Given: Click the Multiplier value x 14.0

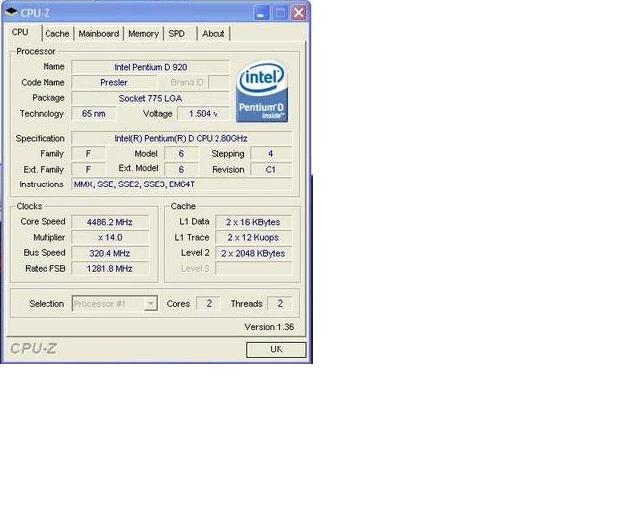Looking at the screenshot, I should [x=110, y=238].
